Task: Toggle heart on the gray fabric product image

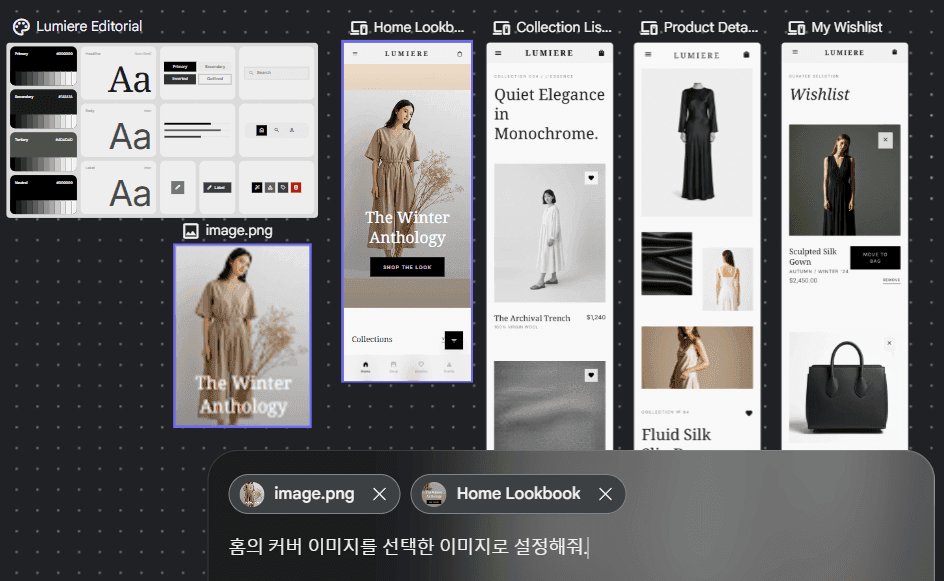Action: 591,375
